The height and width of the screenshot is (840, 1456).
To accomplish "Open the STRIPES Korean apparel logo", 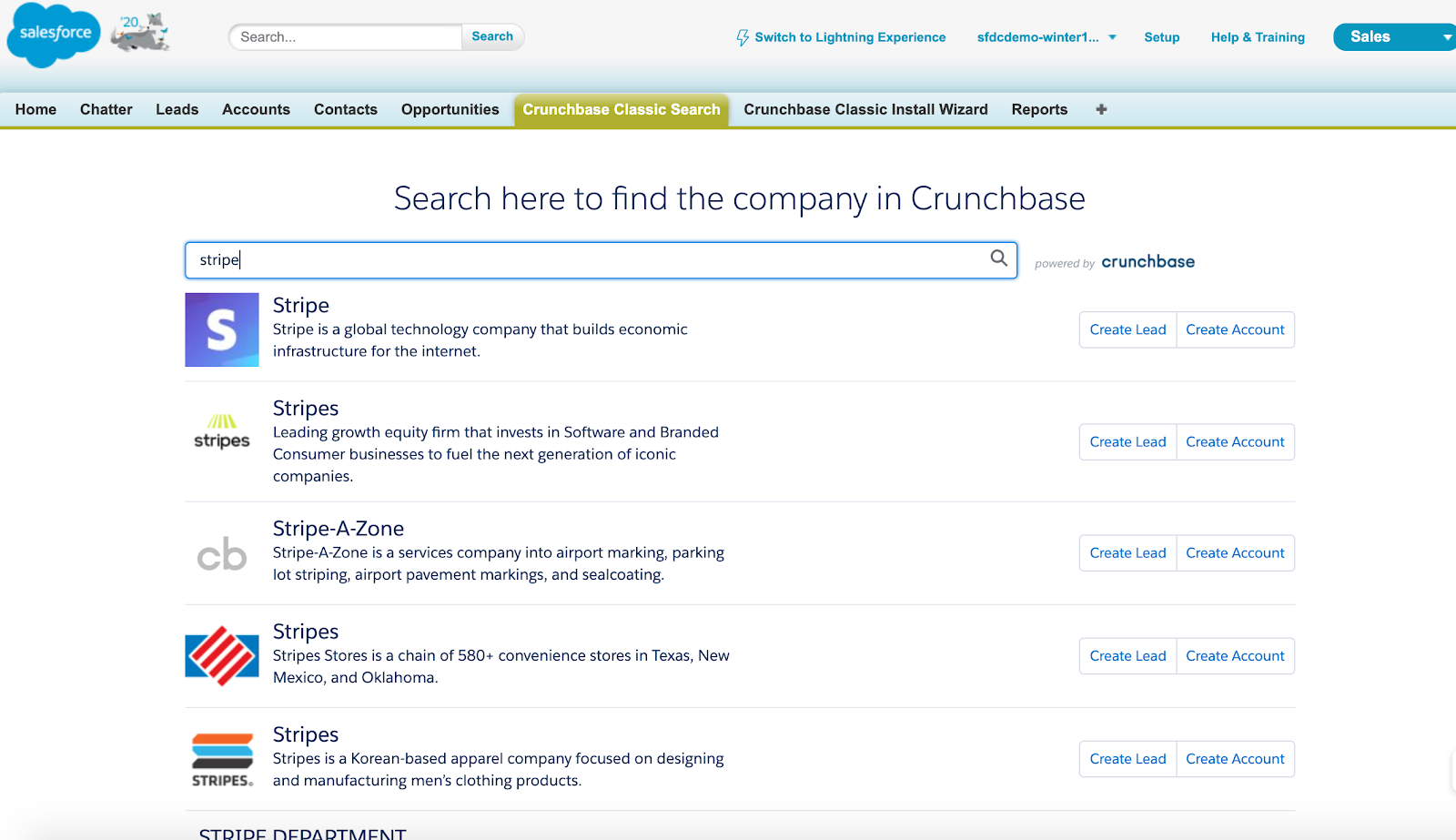I will click(222, 759).
